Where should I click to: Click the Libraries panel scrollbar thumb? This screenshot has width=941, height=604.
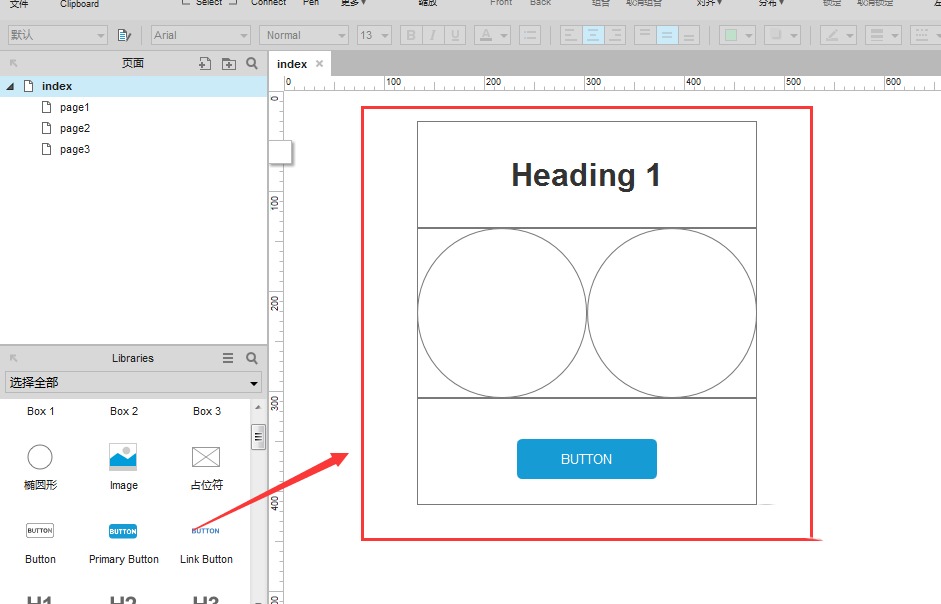[258, 437]
